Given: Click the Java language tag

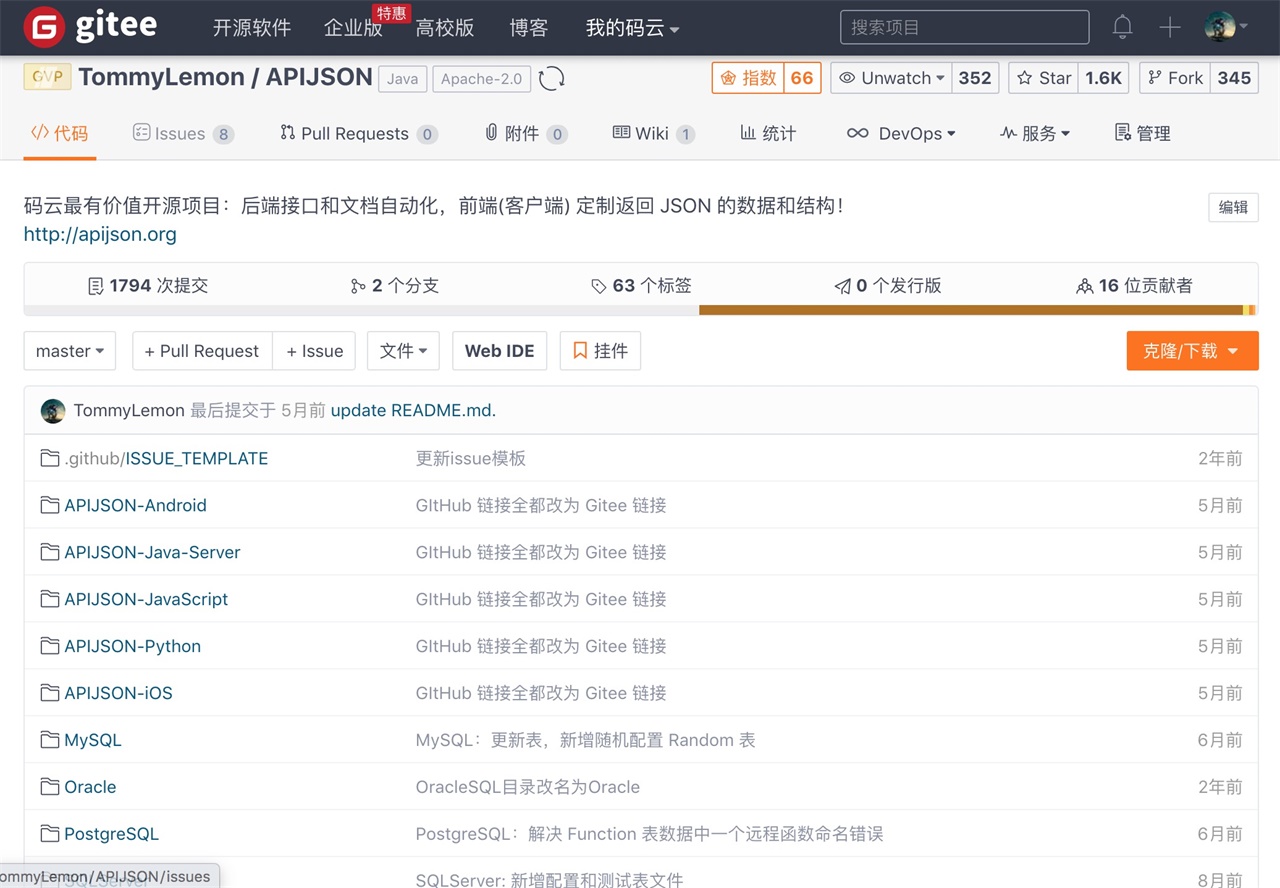Looking at the screenshot, I should pyautogui.click(x=403, y=78).
